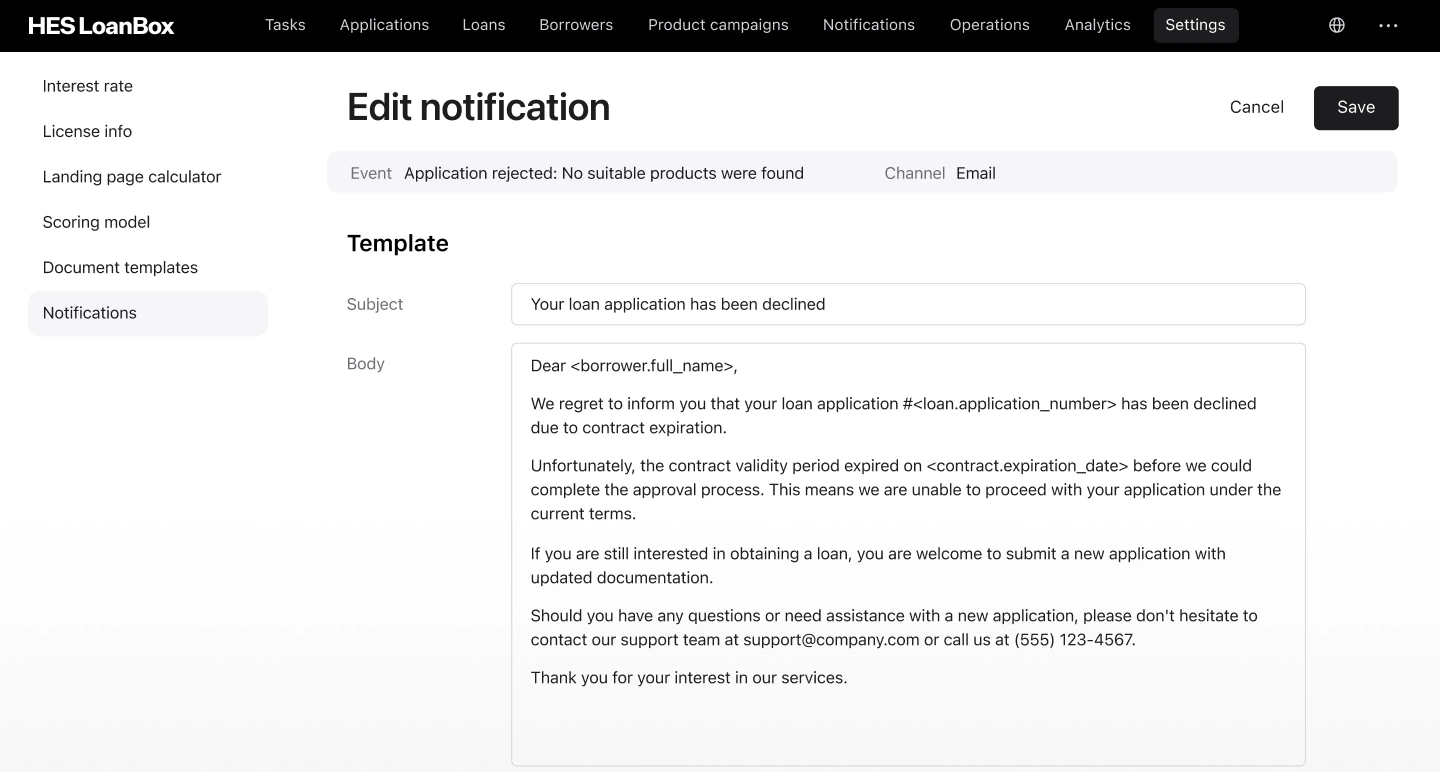Click the Subject input field
Viewport: 1440px width, 772px height.
(907, 304)
